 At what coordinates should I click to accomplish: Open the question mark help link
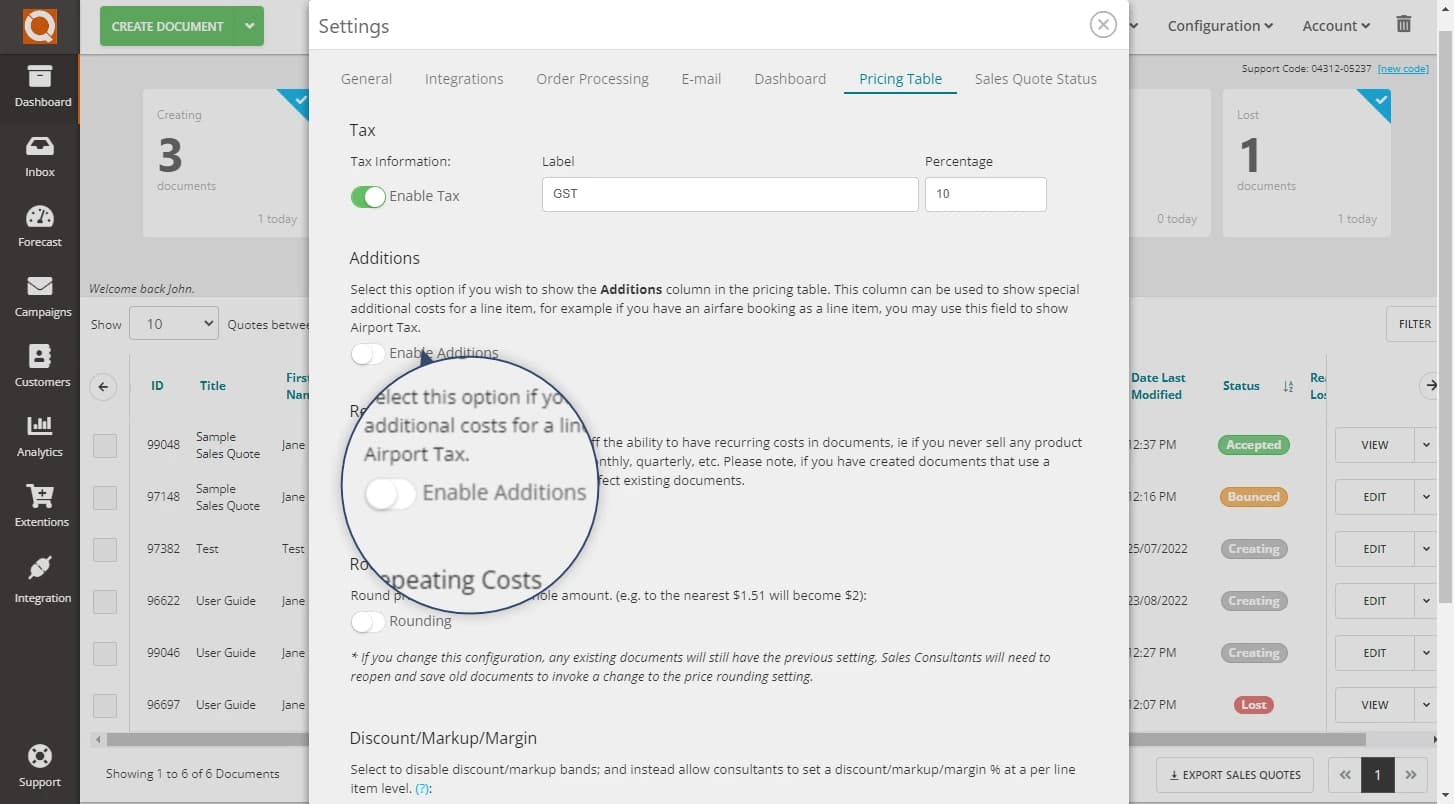[420, 788]
